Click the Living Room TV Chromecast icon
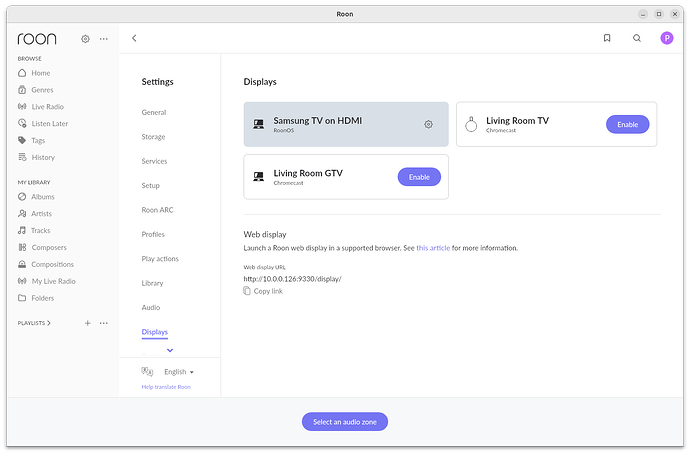 point(471,124)
